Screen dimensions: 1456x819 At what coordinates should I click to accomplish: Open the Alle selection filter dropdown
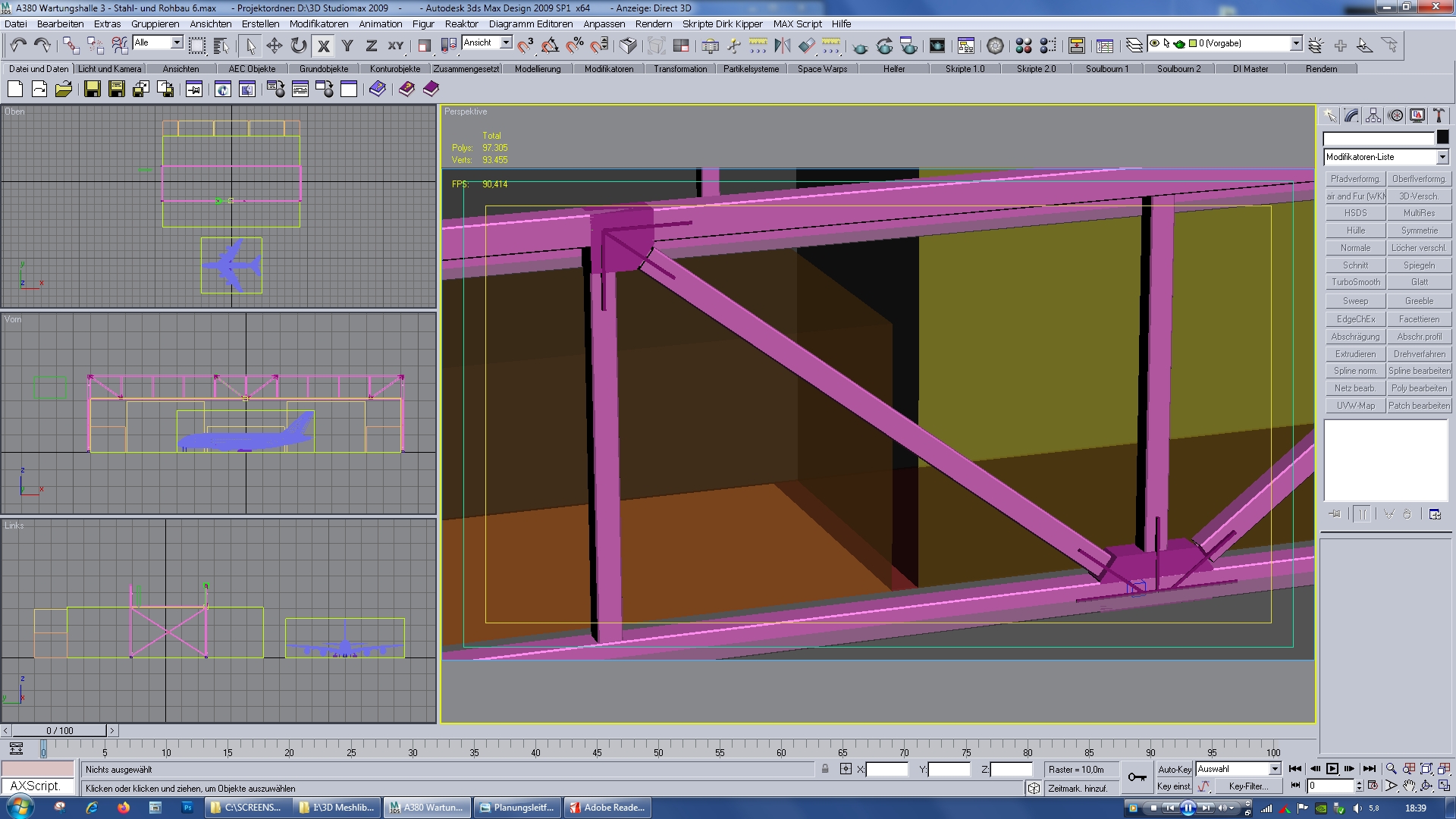(176, 42)
